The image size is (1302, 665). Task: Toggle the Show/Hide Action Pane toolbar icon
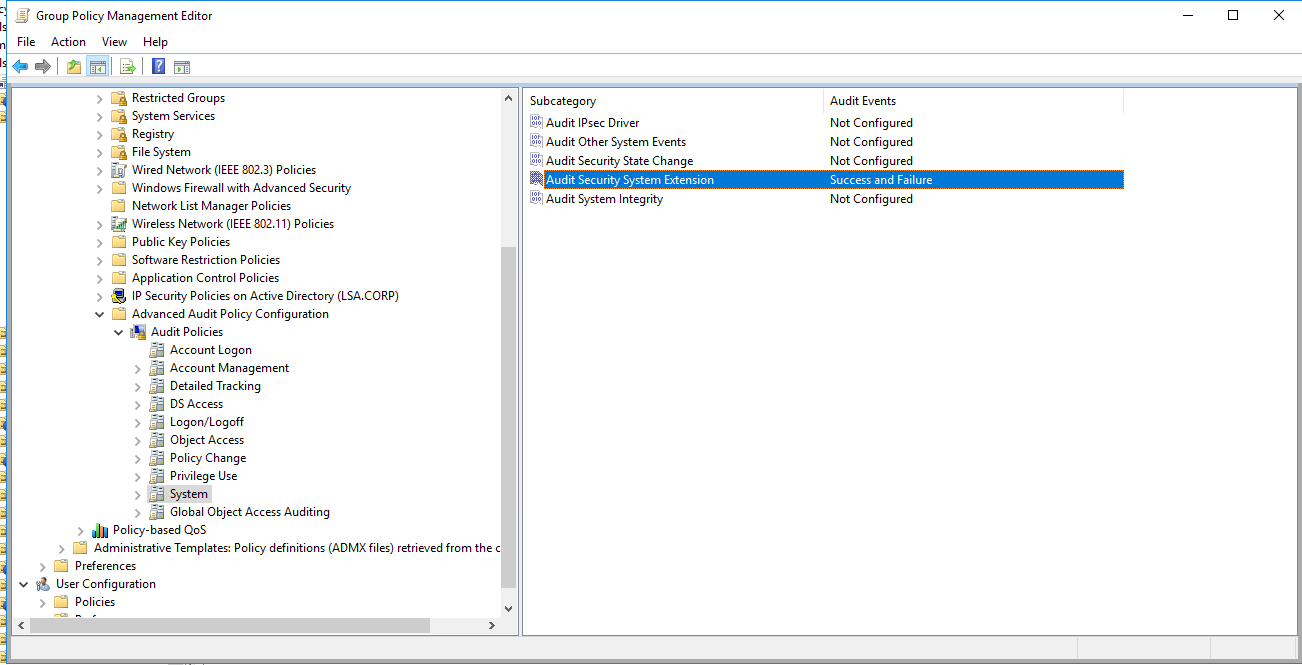point(182,67)
